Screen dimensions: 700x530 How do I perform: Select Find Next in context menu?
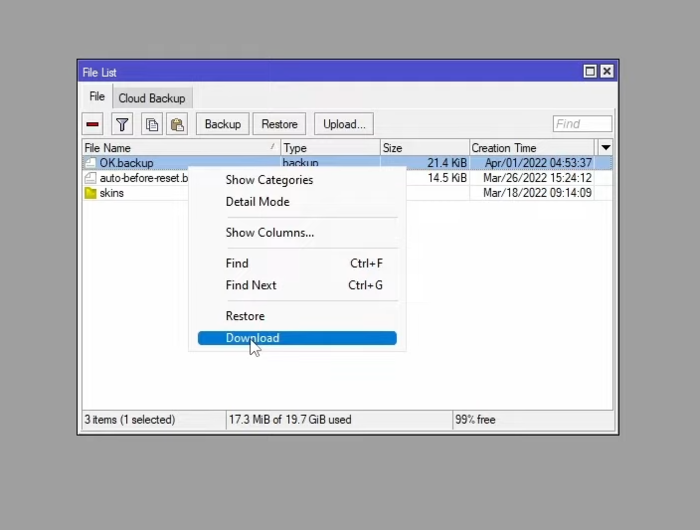pos(251,285)
